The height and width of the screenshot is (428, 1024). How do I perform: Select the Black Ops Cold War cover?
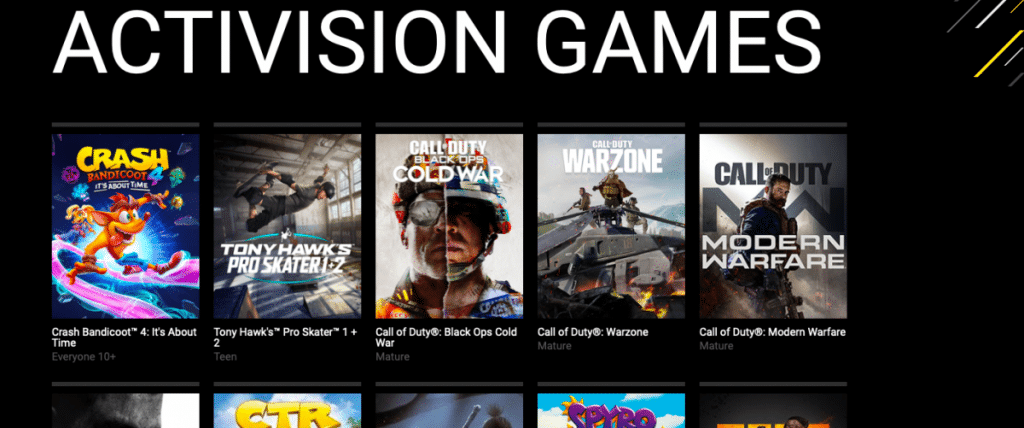(449, 226)
